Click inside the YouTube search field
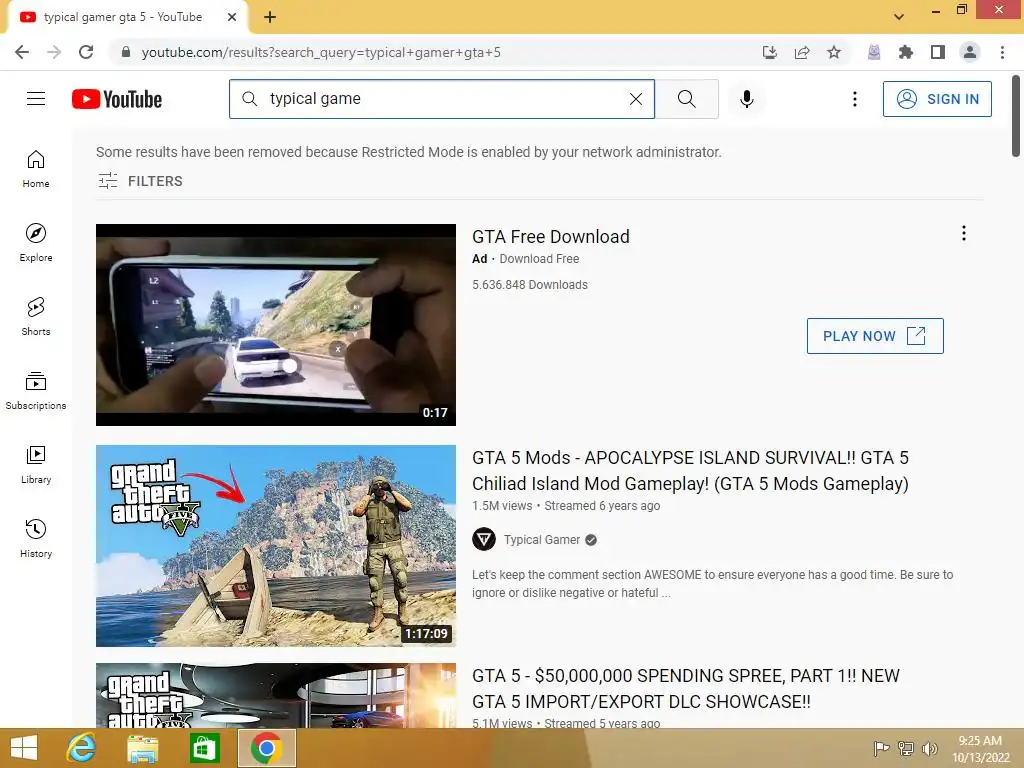Viewport: 1024px width, 768px height. pyautogui.click(x=442, y=99)
